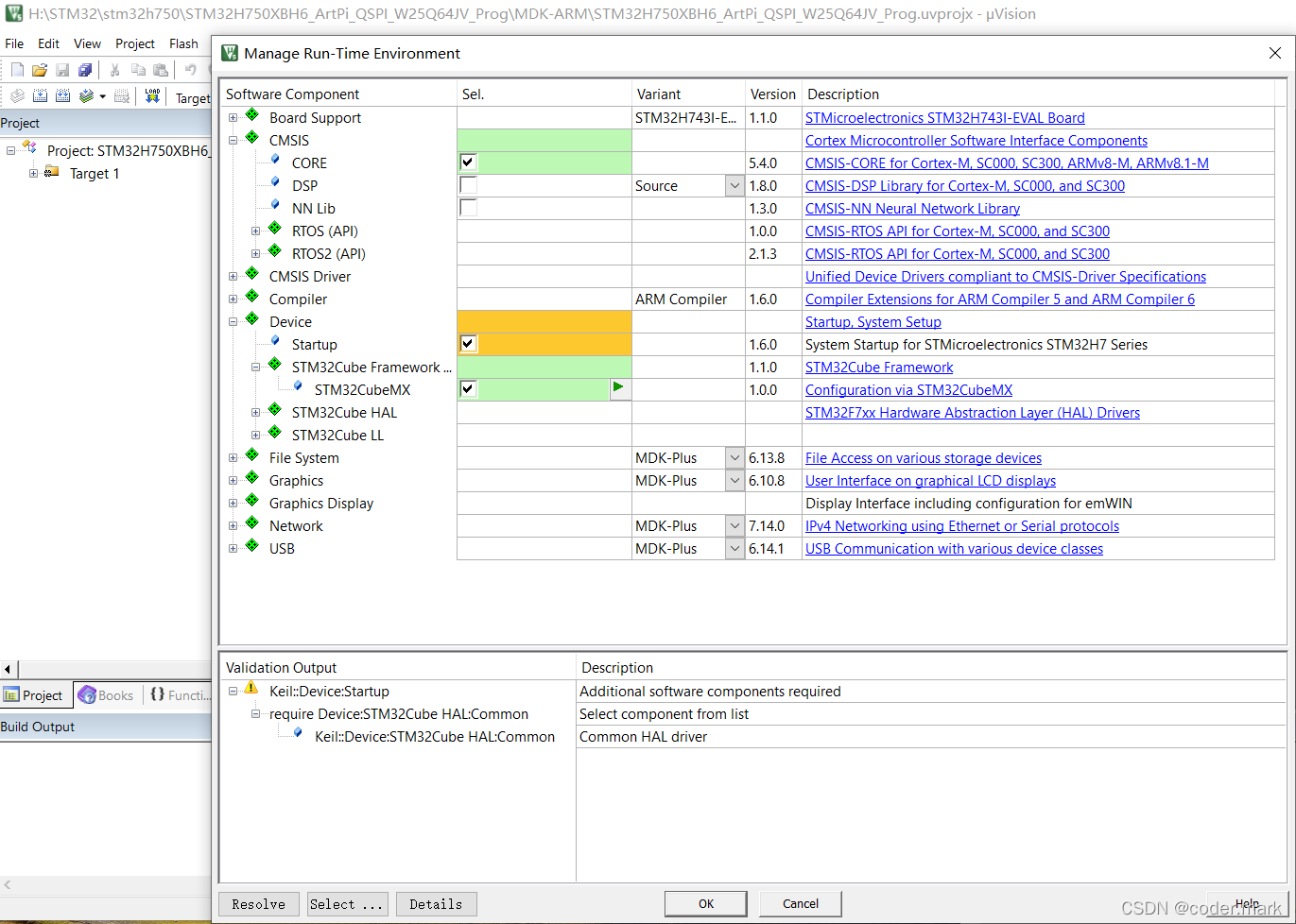
Task: Click the Rebuild all target files icon
Action: [x=62, y=96]
